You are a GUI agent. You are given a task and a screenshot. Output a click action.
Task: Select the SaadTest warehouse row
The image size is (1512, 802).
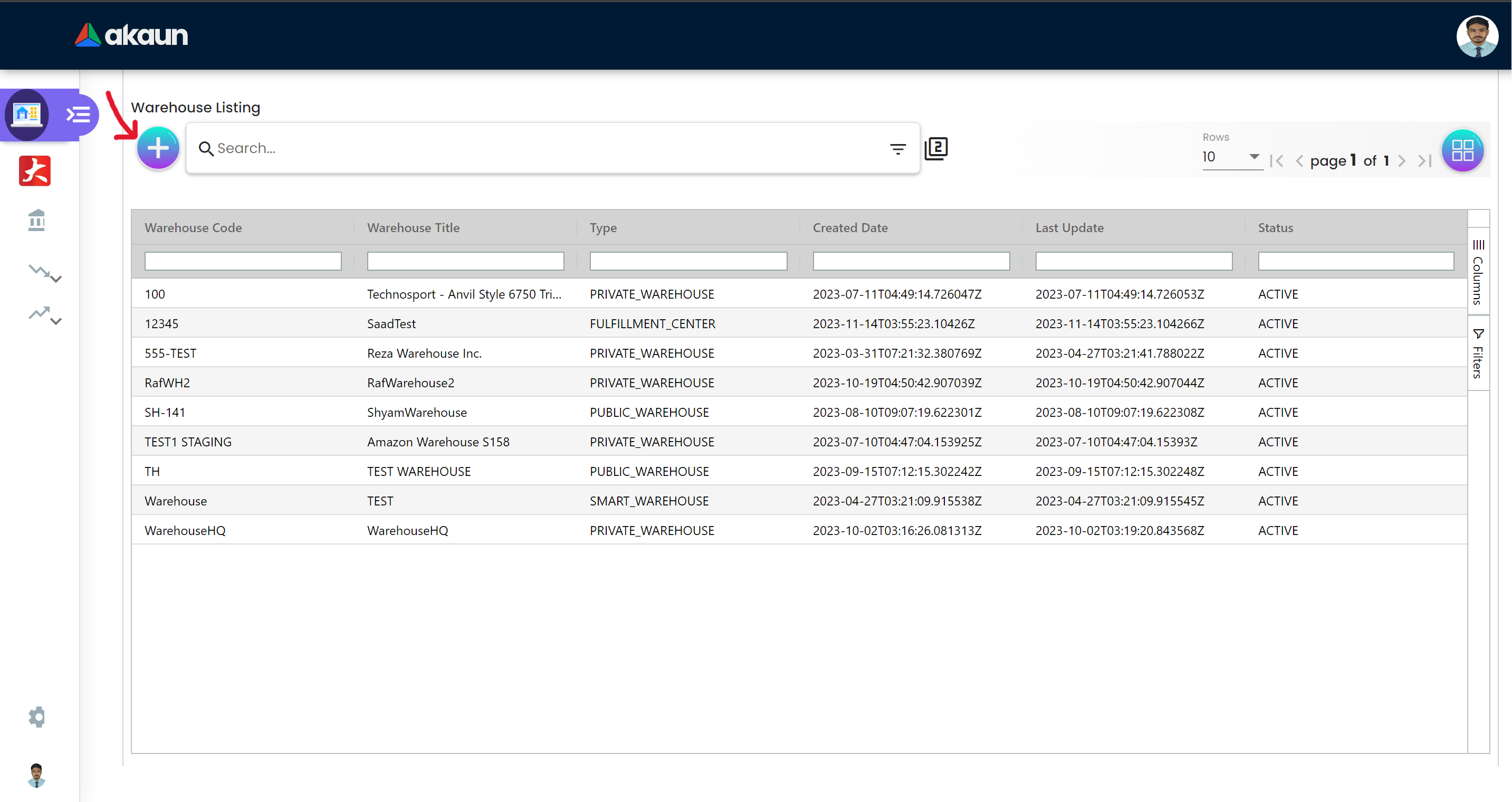coord(391,324)
